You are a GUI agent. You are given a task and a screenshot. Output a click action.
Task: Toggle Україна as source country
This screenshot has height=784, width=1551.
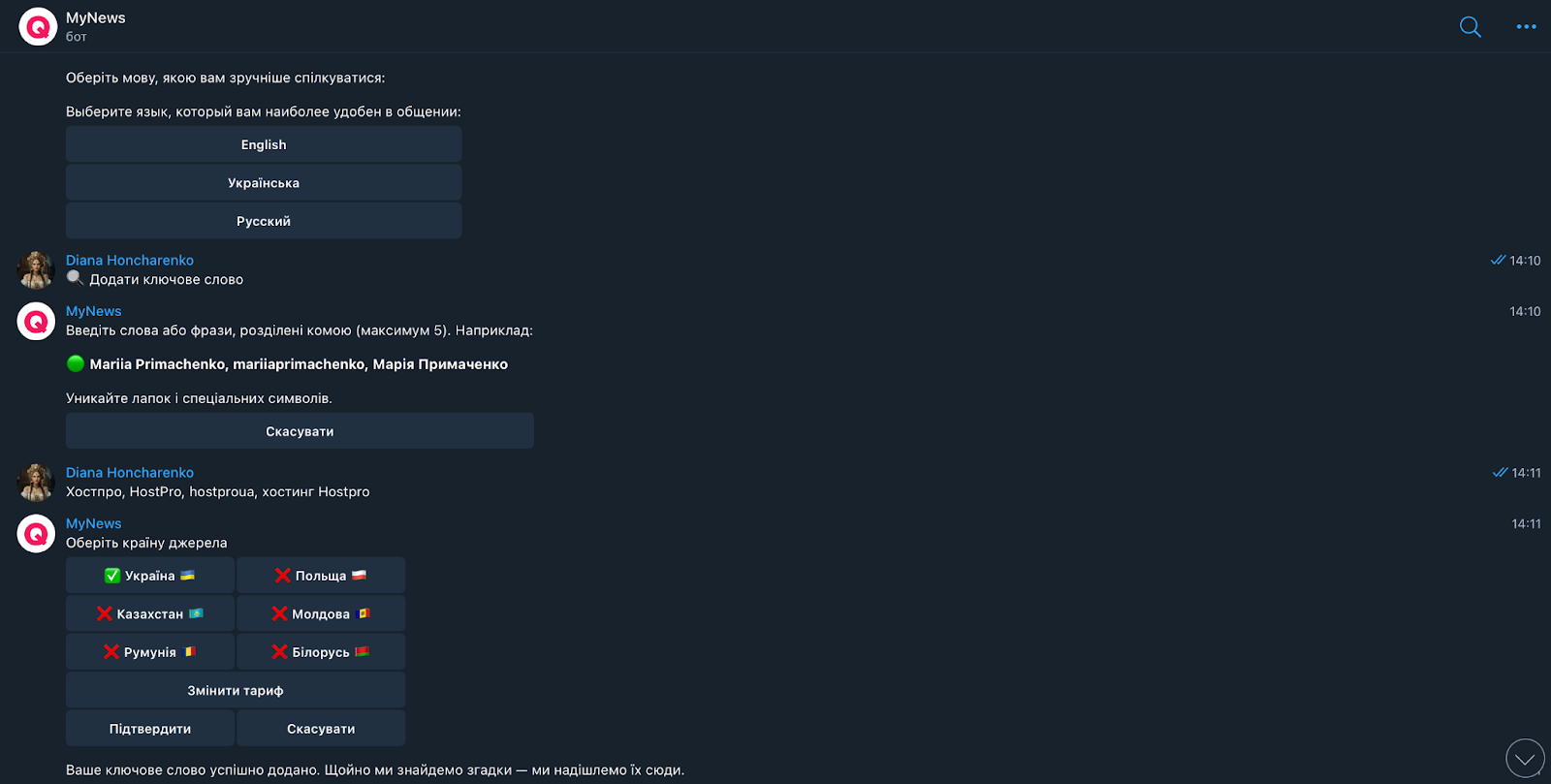(x=150, y=576)
